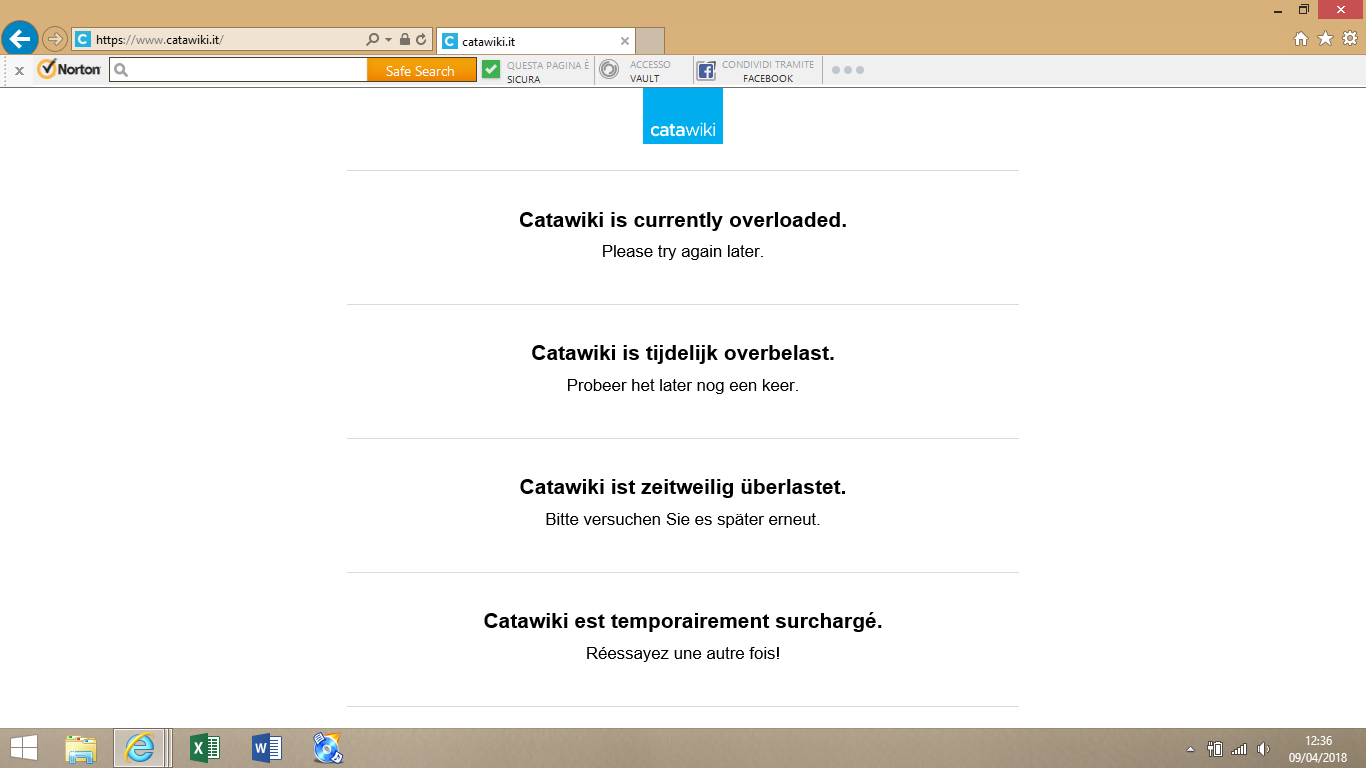Click 'Probeer het later nog een keer.' text
The height and width of the screenshot is (768, 1366).
pos(683,385)
